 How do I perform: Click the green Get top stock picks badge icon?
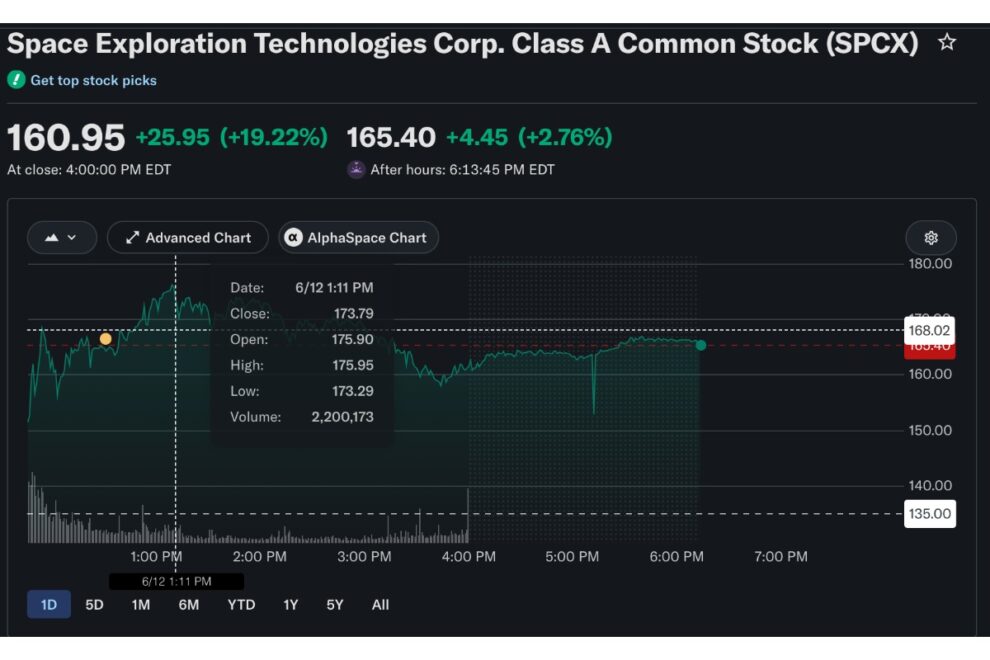(16, 80)
